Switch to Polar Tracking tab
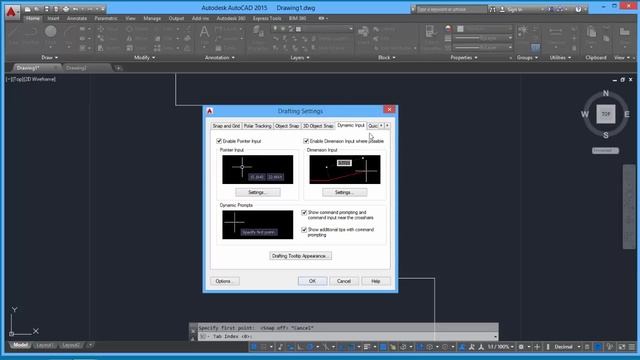Image resolution: width=640 pixels, height=360 pixels. [x=258, y=126]
